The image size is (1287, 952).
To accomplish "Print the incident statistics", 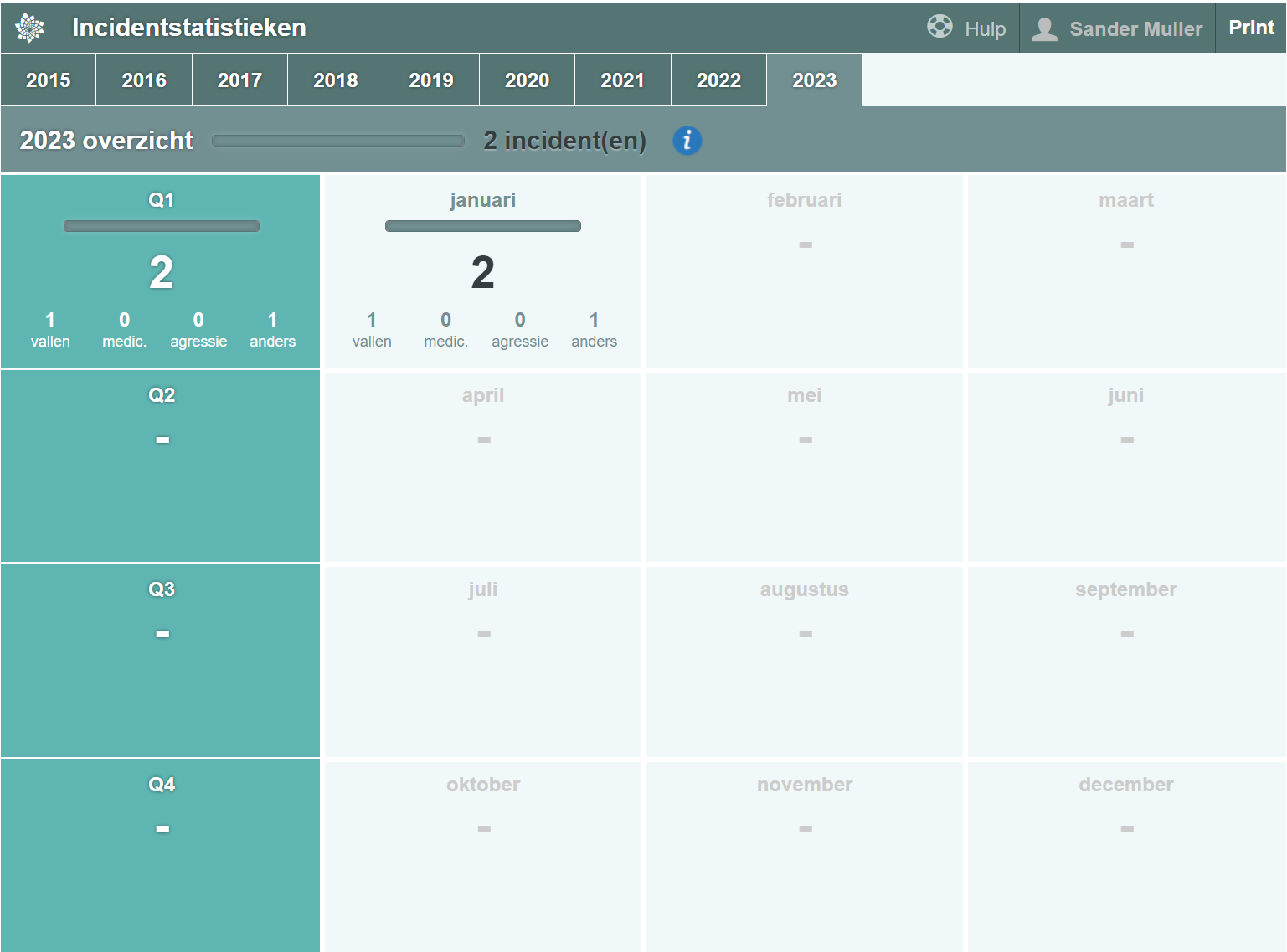I will click(1251, 28).
